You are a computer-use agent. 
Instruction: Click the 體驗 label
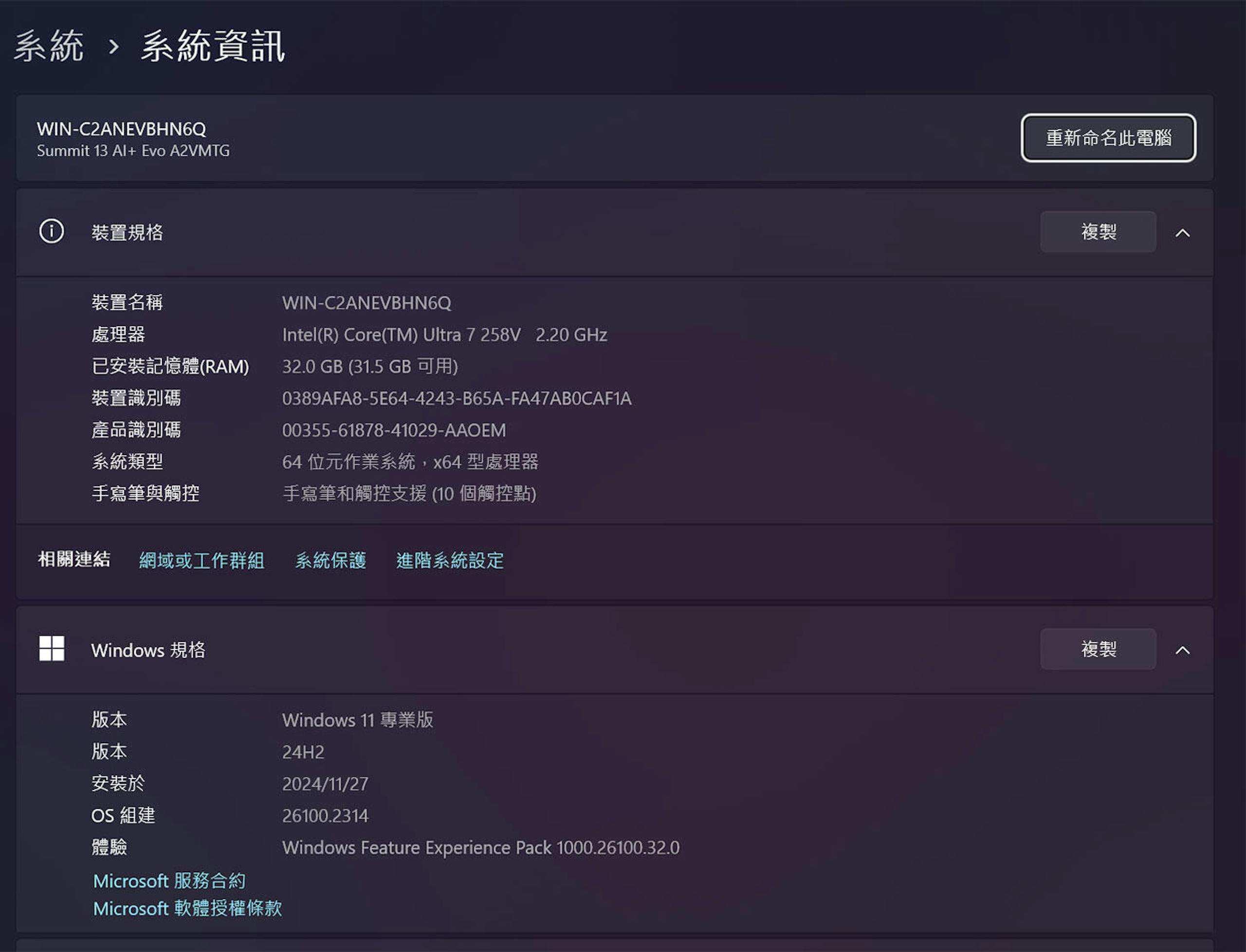click(110, 848)
